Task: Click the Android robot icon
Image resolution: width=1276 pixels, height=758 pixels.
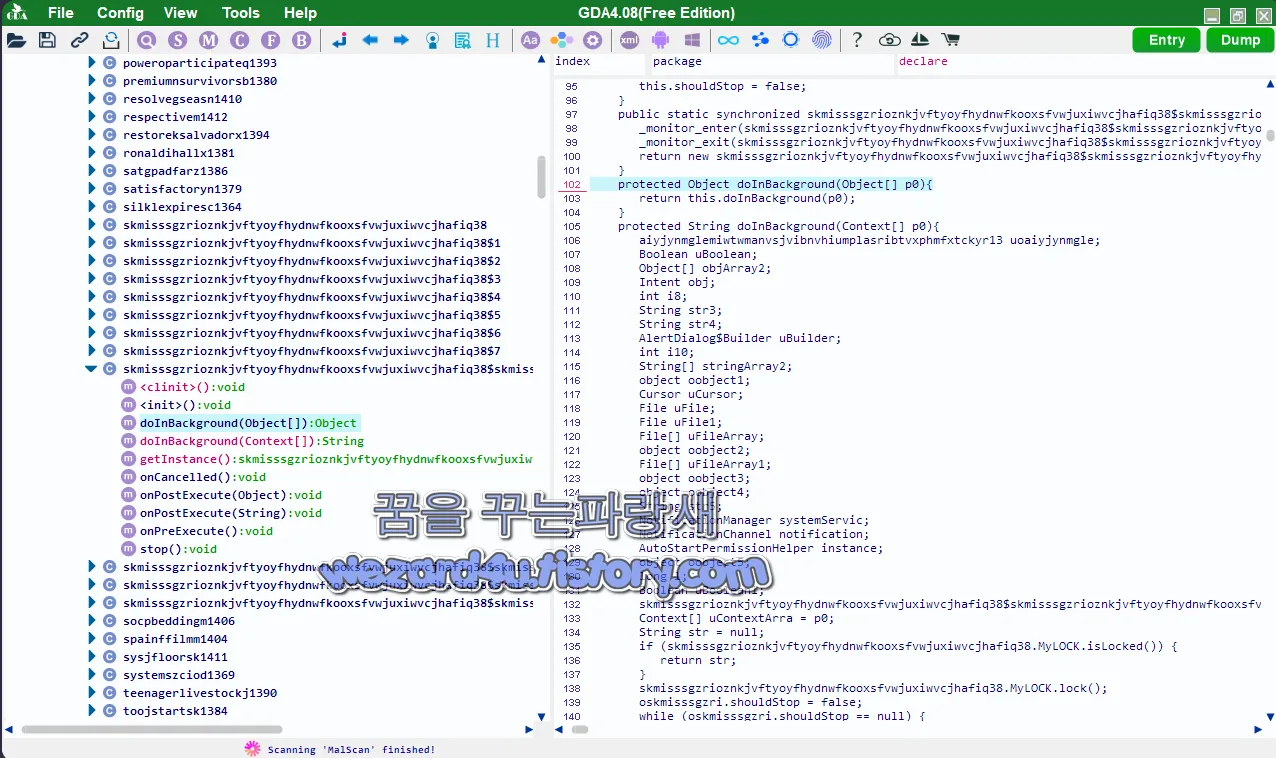Action: click(660, 40)
